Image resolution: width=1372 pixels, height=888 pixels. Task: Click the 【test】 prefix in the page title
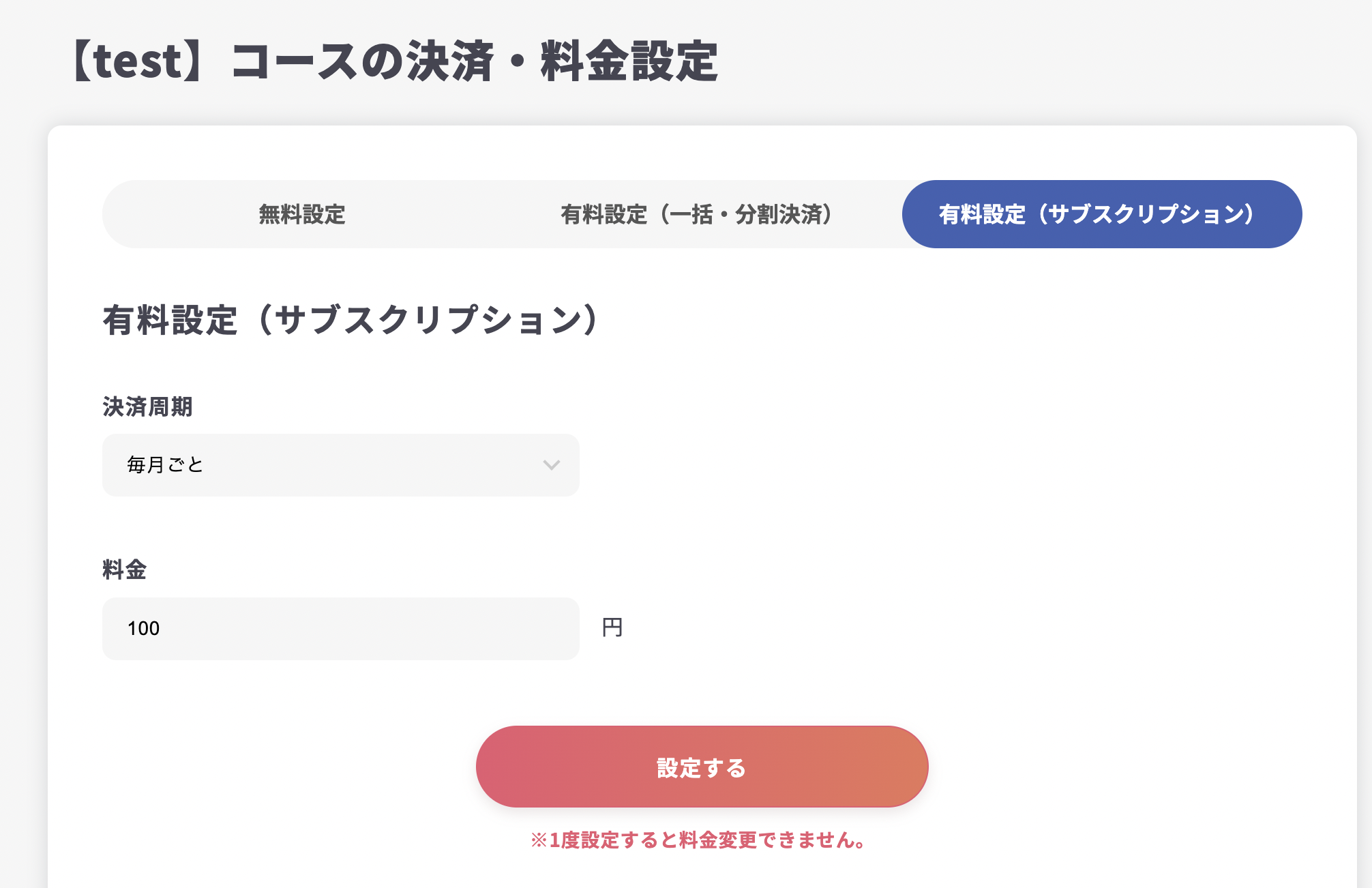point(136,61)
